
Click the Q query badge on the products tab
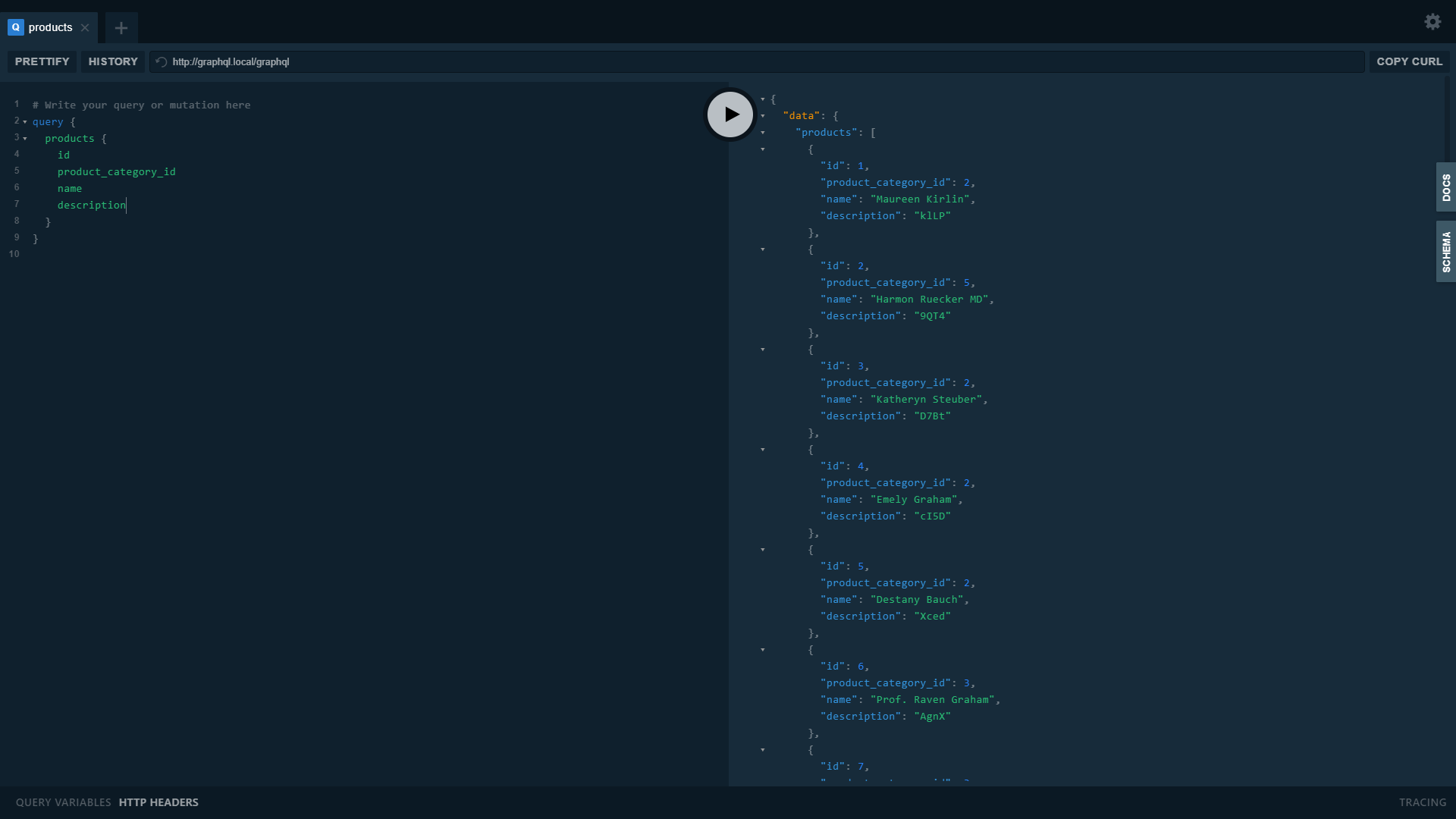15,27
